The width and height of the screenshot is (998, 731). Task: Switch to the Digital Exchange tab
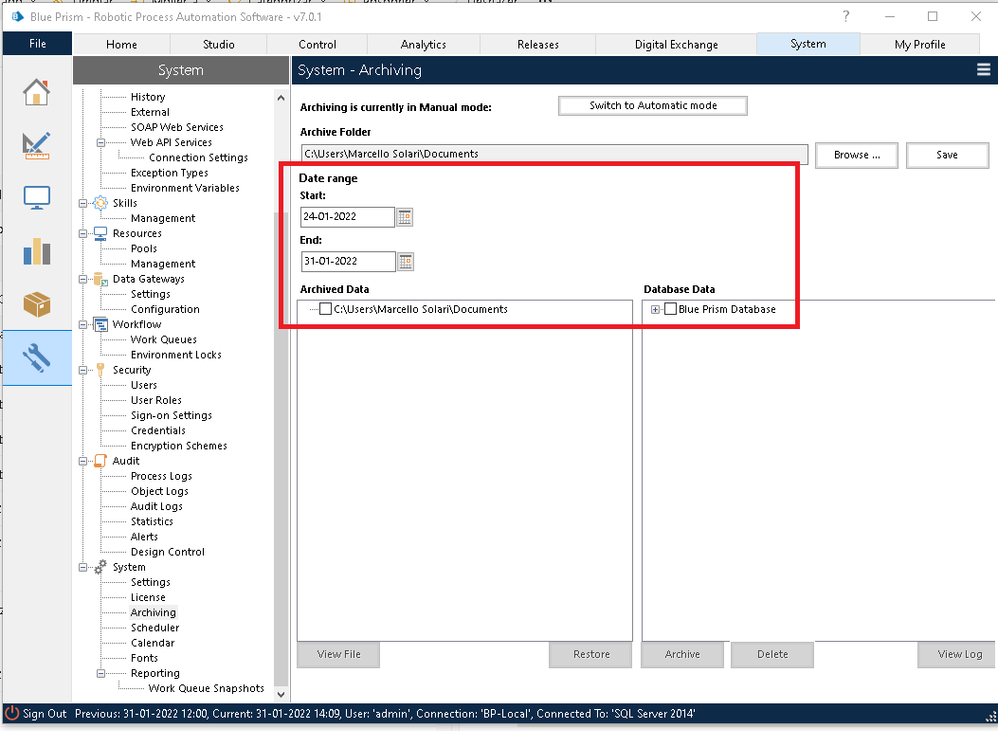click(676, 45)
